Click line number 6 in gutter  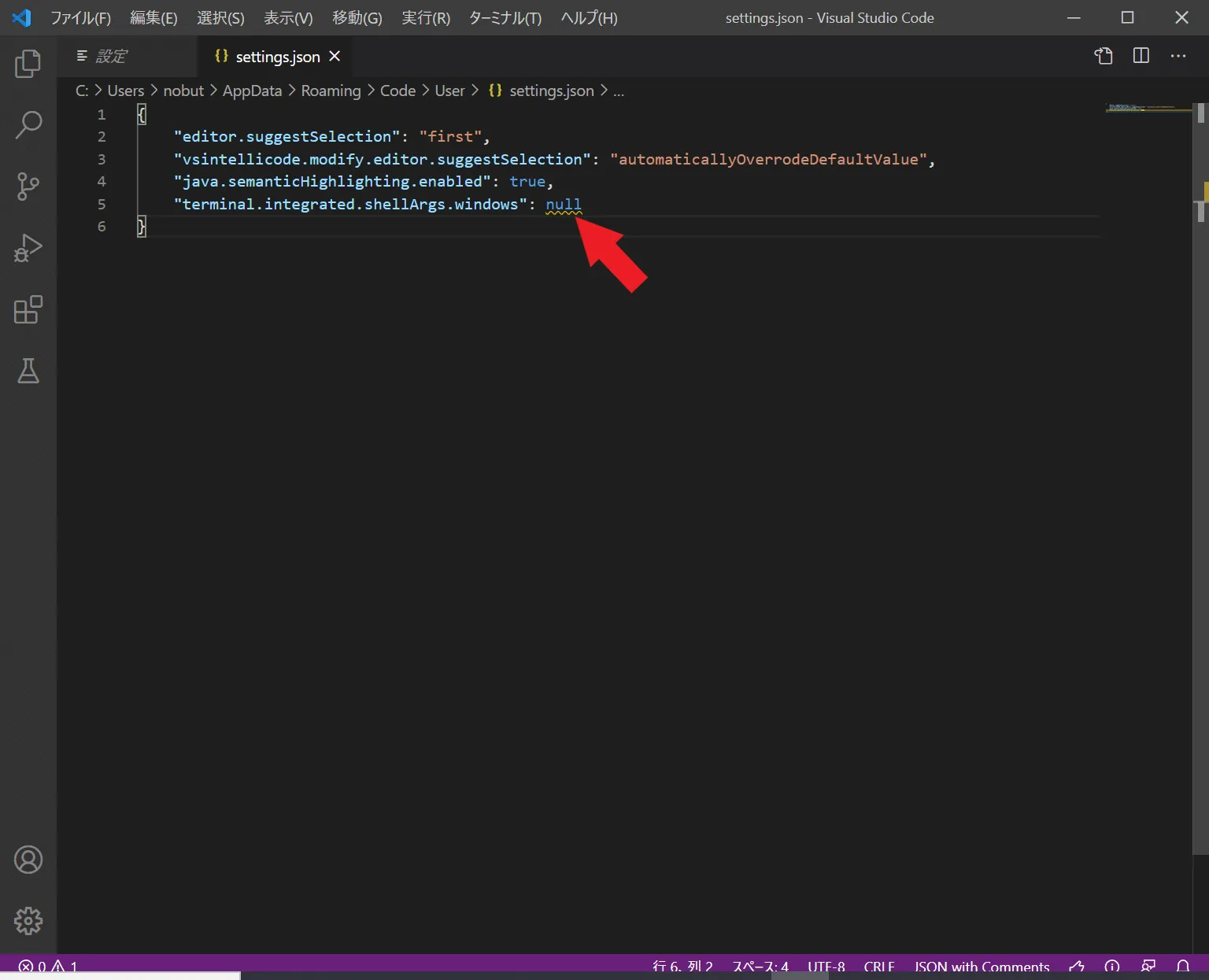coord(102,226)
